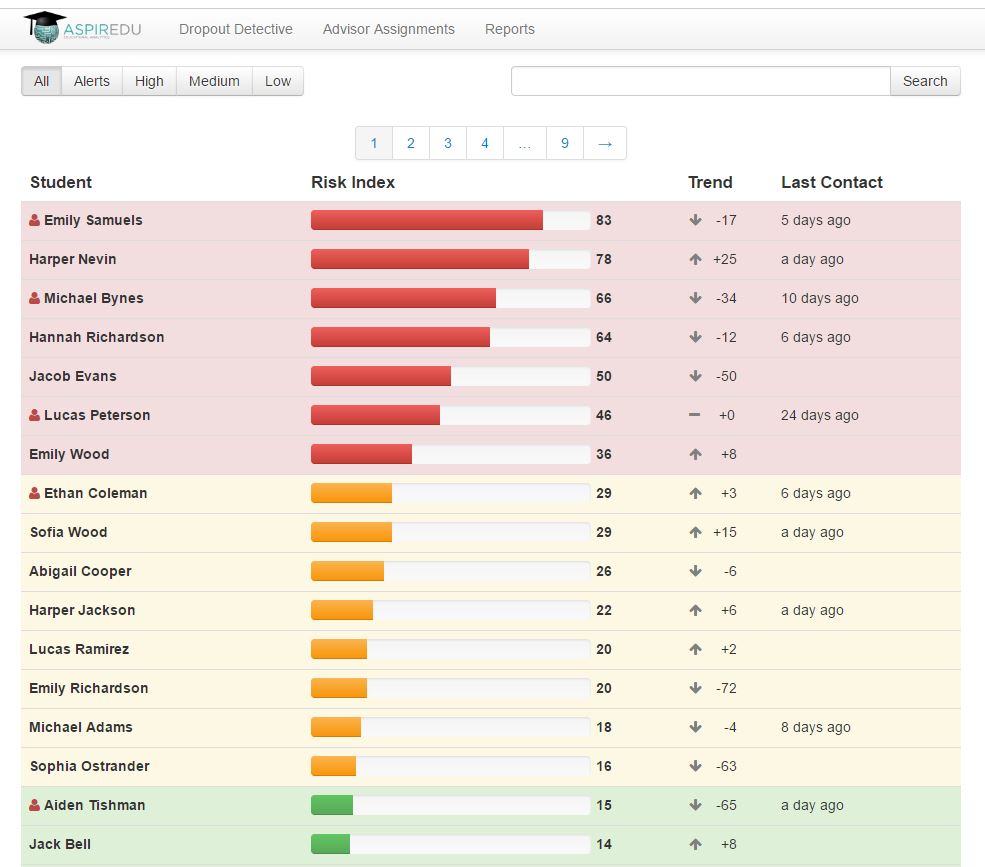Click the person icon next to Aiden Tishman
This screenshot has width=985, height=867.
[35, 805]
